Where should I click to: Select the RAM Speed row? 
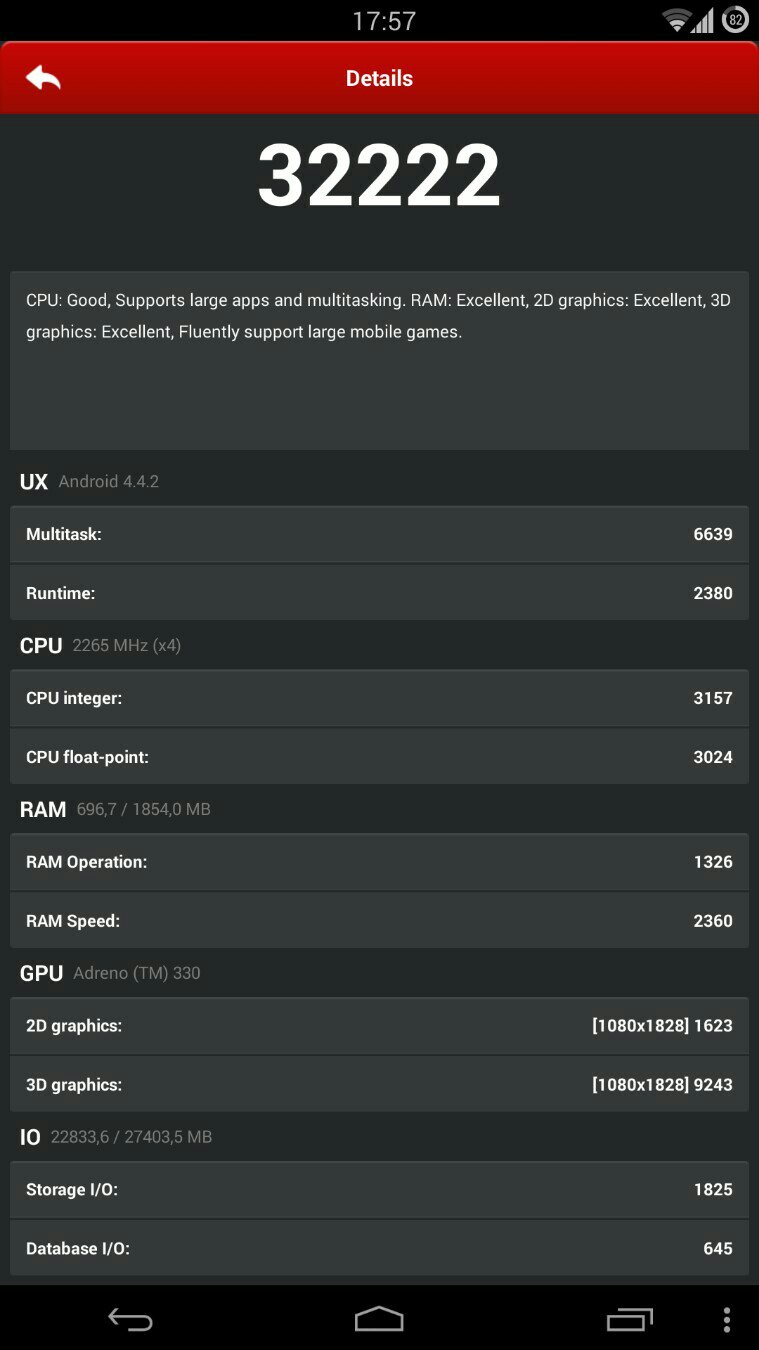coord(379,921)
